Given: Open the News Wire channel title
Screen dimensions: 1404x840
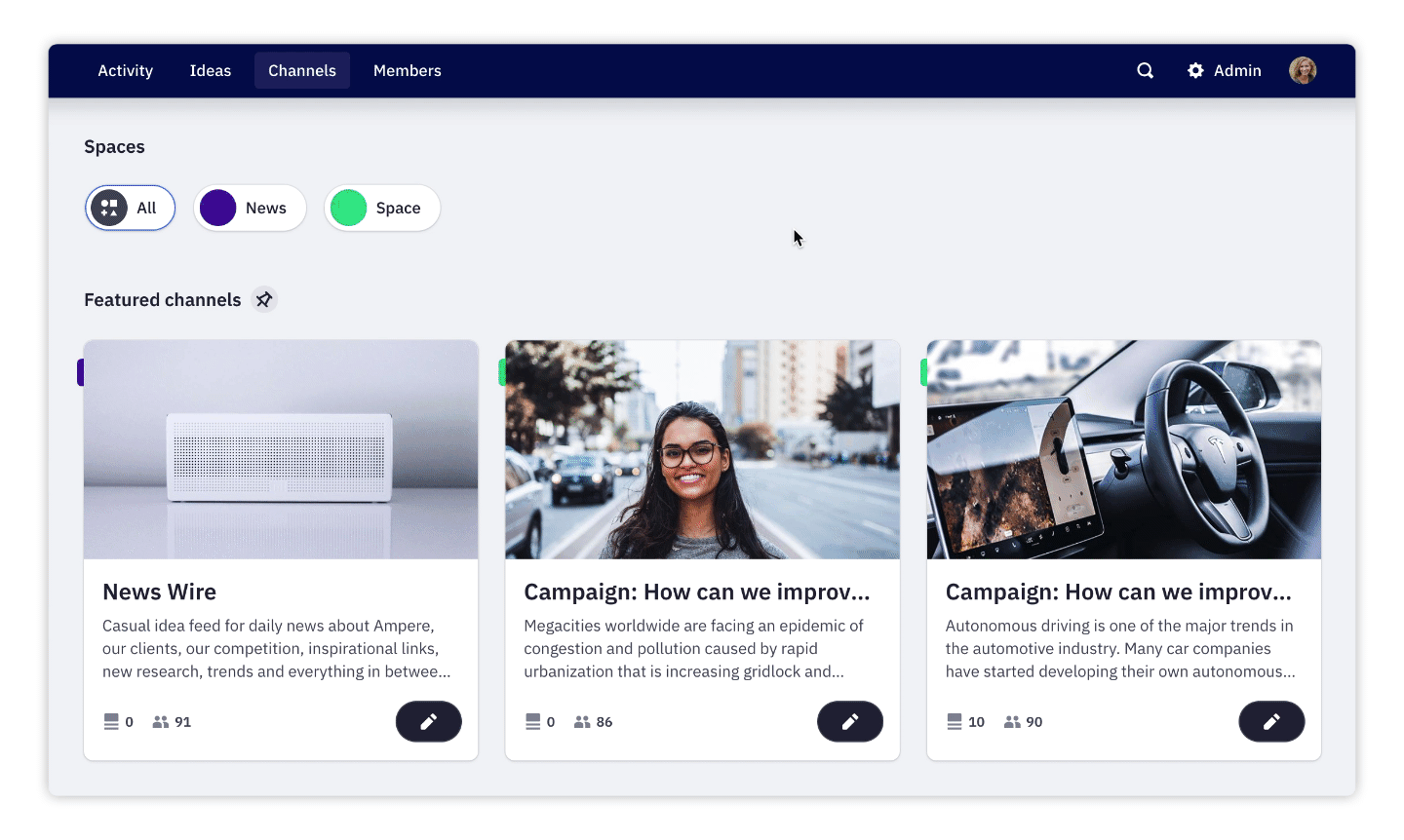Looking at the screenshot, I should pos(160,592).
